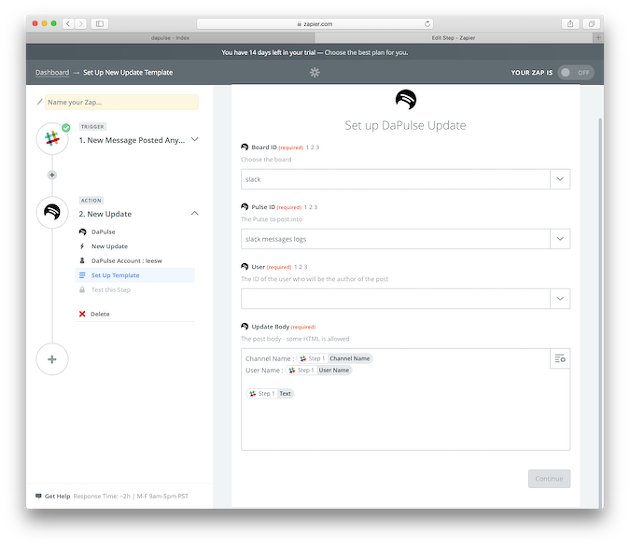Click the Name your Zap field
Image resolution: width=630 pixels, height=546 pixels.
pos(122,102)
